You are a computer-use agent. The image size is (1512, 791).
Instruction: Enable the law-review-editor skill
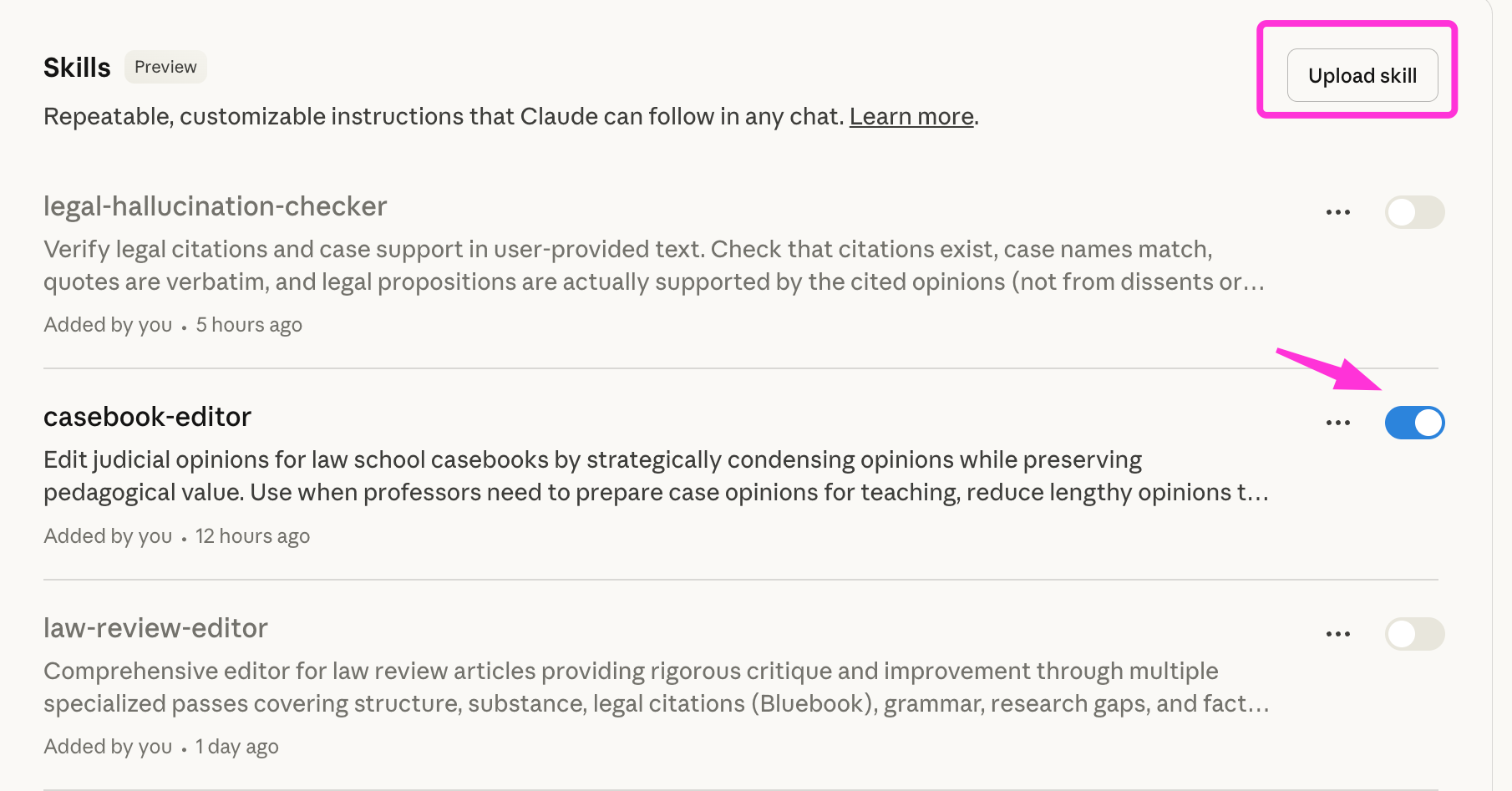1414,633
